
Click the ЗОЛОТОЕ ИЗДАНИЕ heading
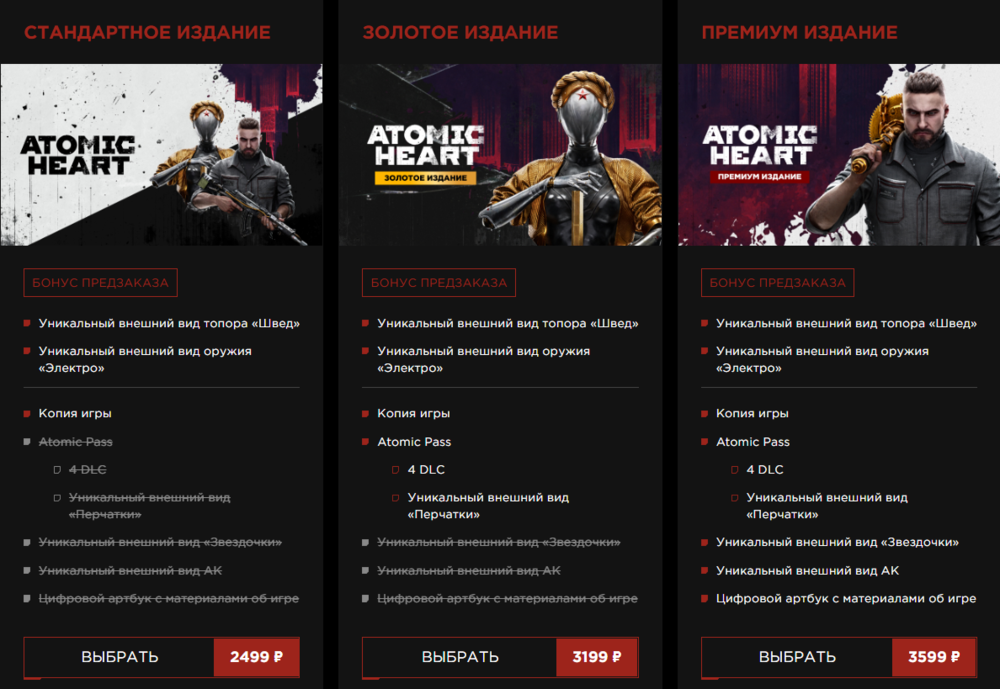[460, 33]
